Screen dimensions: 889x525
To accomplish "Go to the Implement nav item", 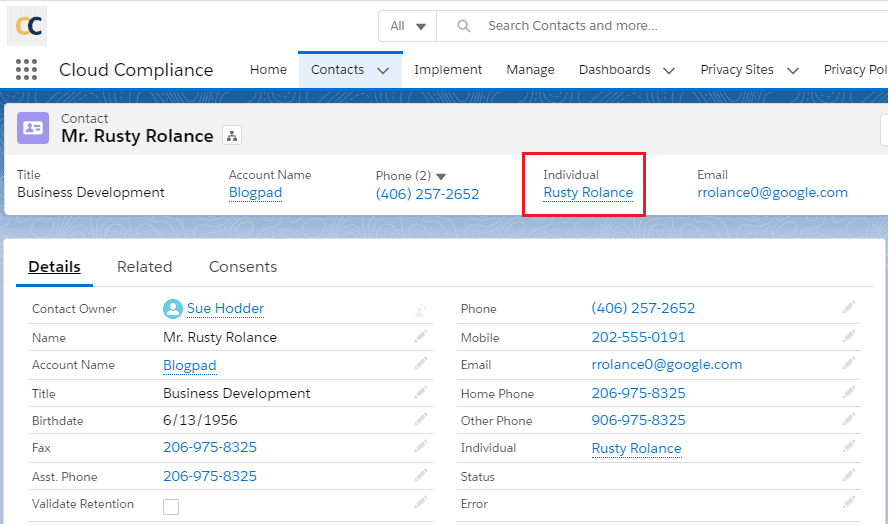I will [448, 70].
